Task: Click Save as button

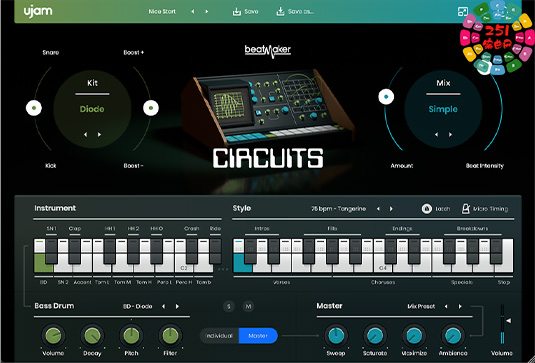Action: click(x=295, y=12)
